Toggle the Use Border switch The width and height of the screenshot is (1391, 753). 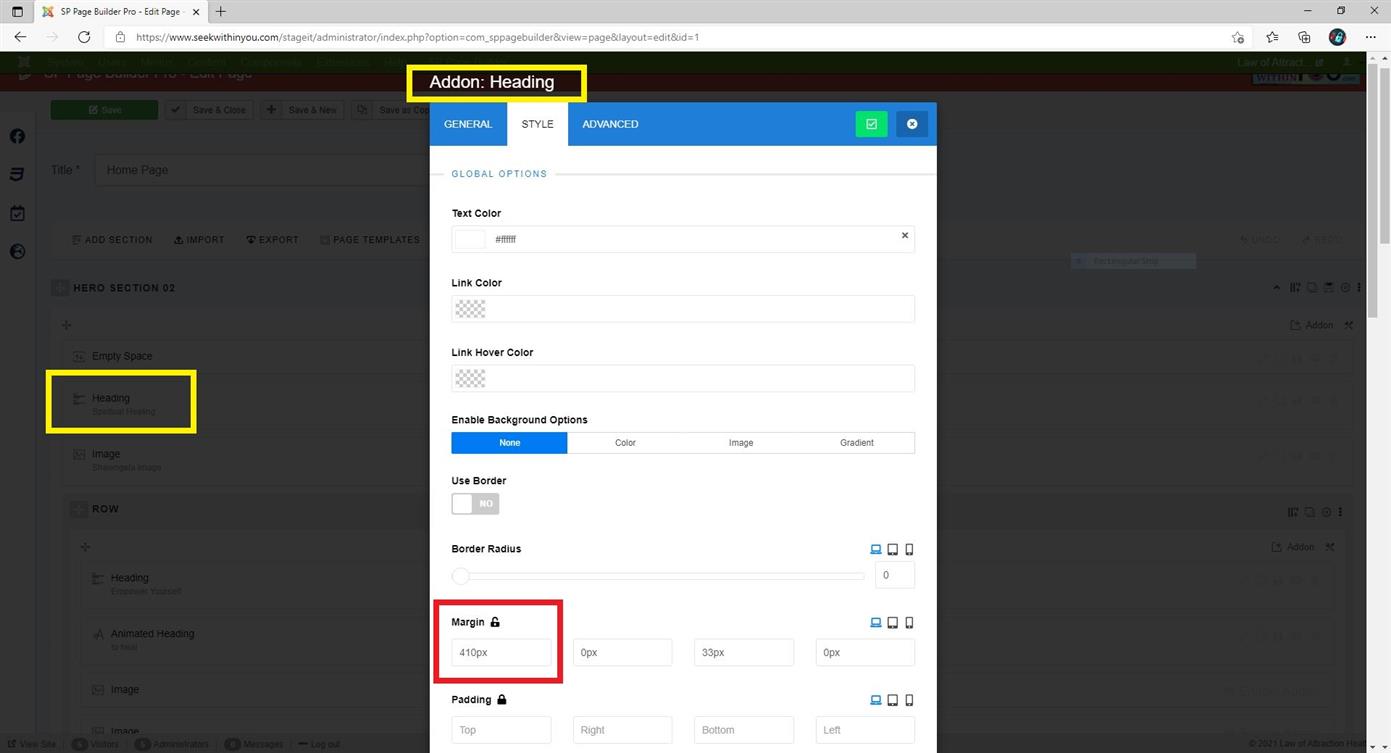[475, 504]
